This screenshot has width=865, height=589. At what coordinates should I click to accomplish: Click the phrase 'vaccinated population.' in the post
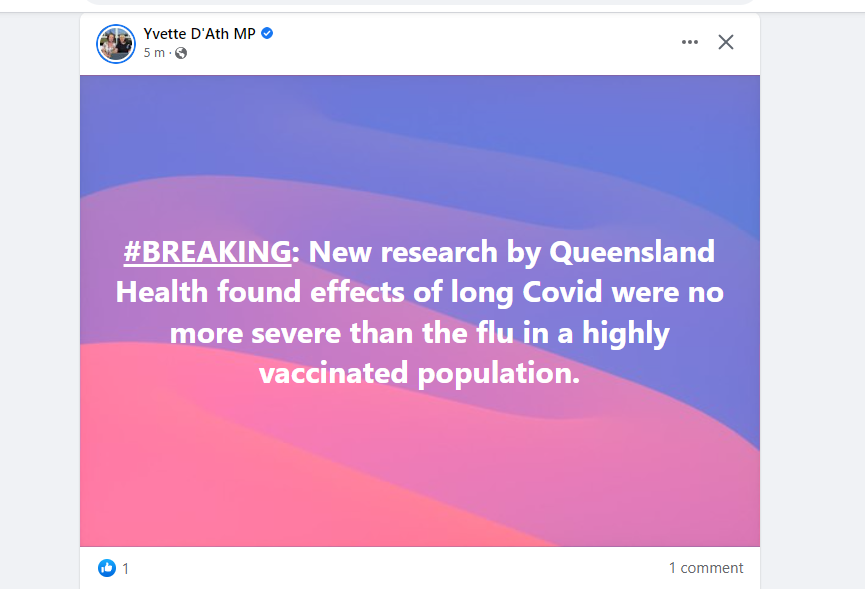click(x=419, y=373)
